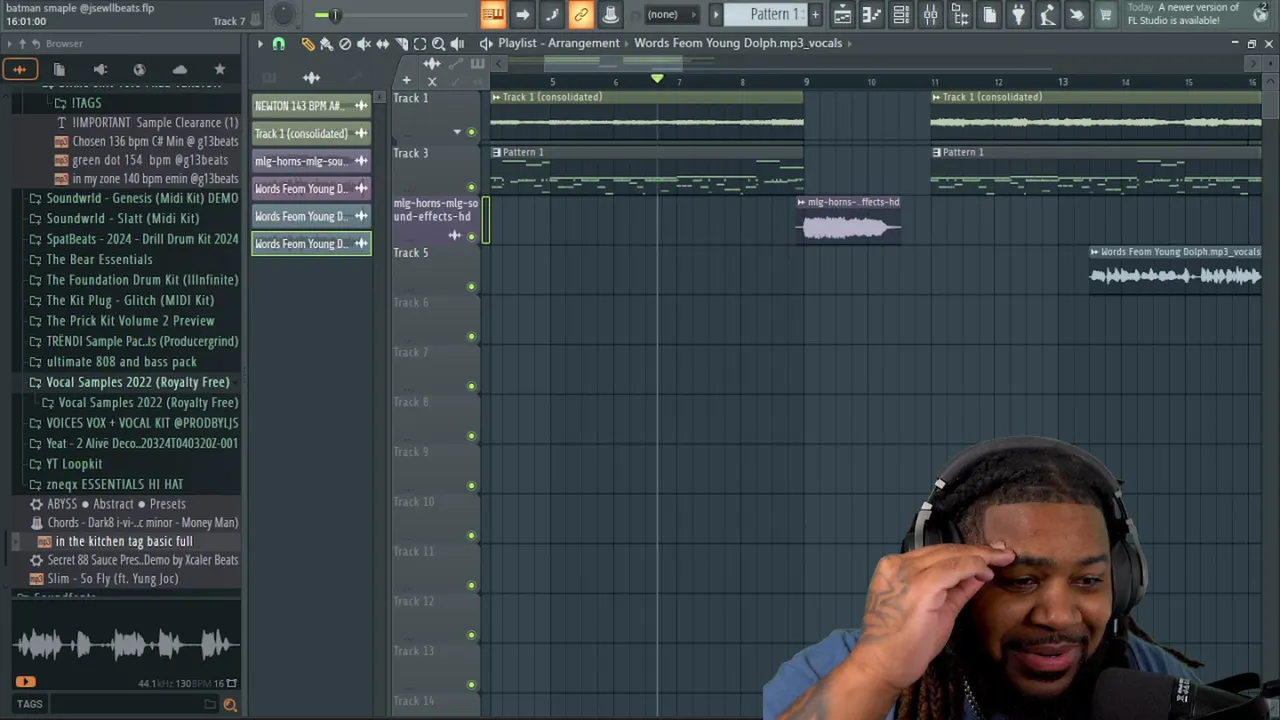Open the Playlist view from top toolbar

(842, 14)
